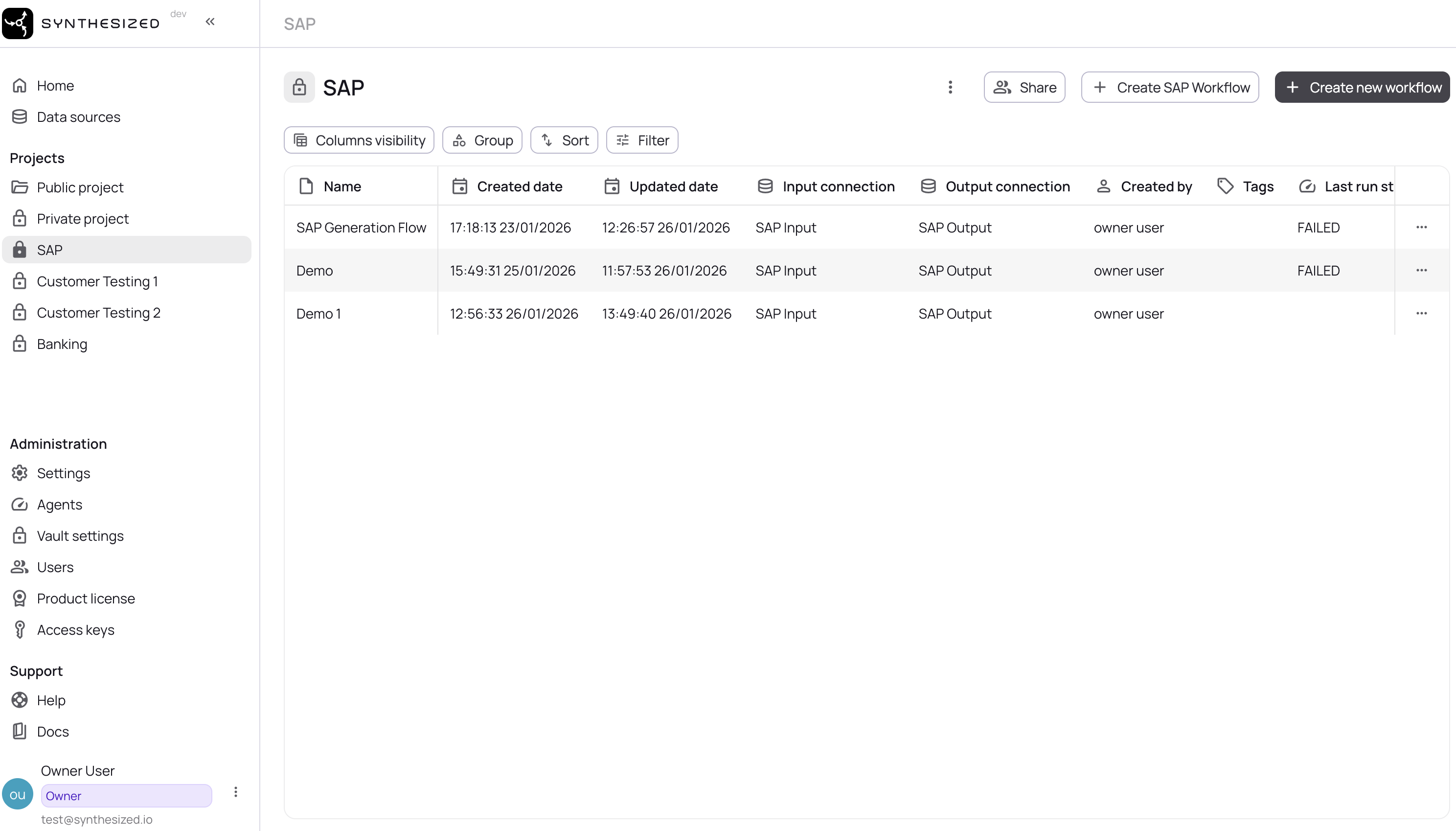The height and width of the screenshot is (831, 1456).
Task: Click the purple Owner role badge
Action: tap(126, 795)
